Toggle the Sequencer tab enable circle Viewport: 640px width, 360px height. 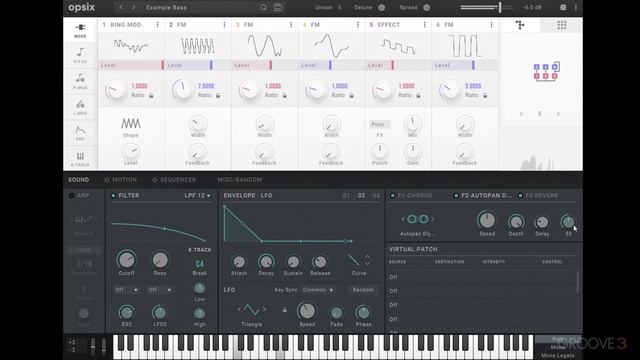click(x=155, y=180)
